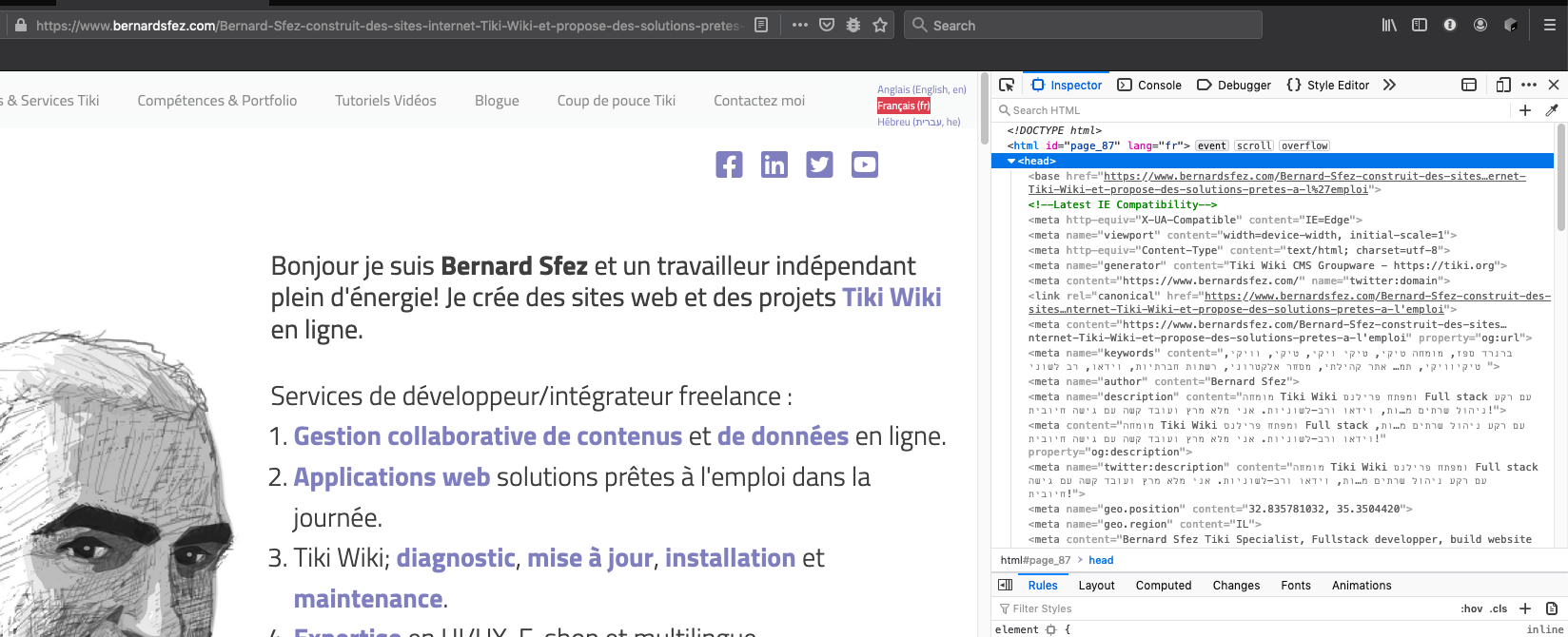Screen dimensions: 1568x637
Task: Click the scroll badge on html node
Action: (x=1254, y=145)
